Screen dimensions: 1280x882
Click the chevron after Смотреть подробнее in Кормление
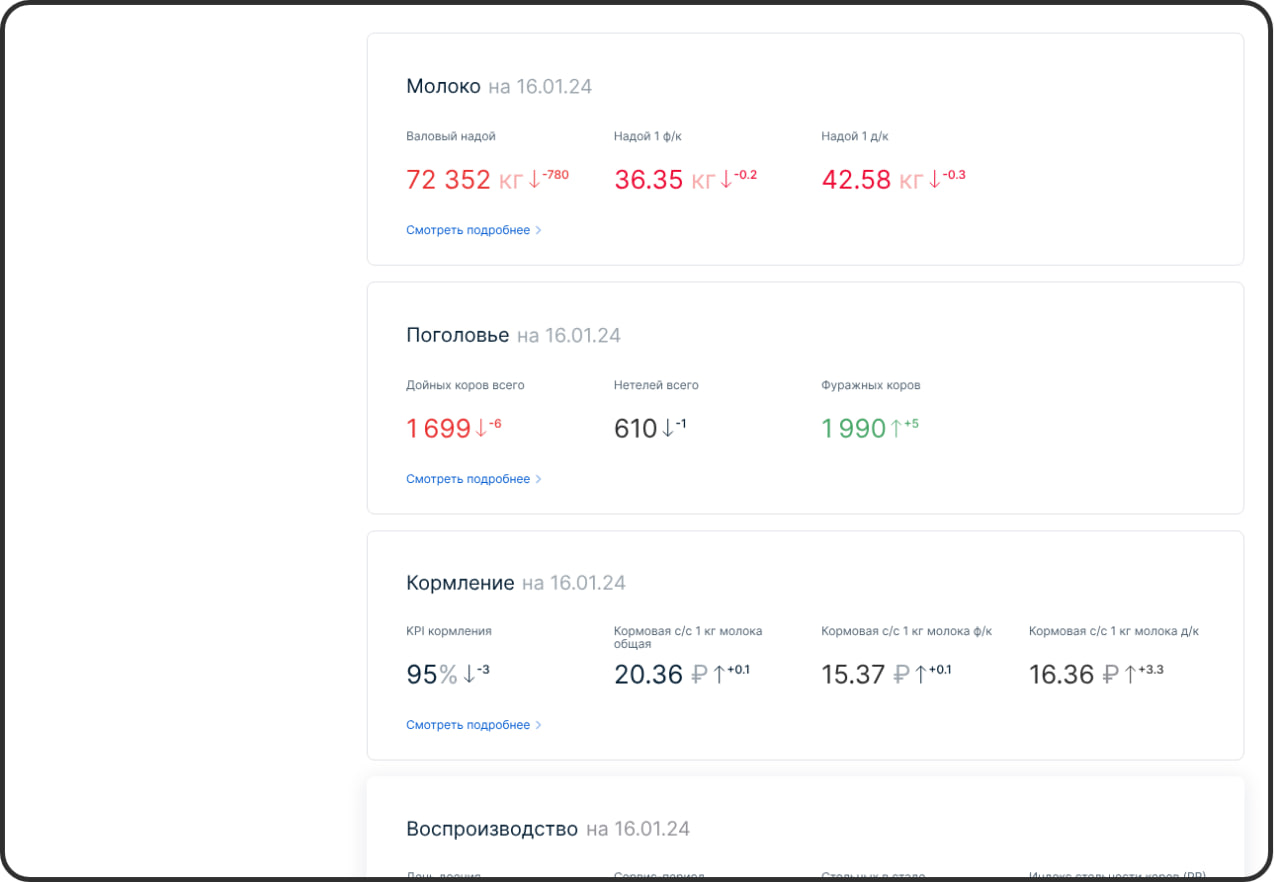[539, 725]
